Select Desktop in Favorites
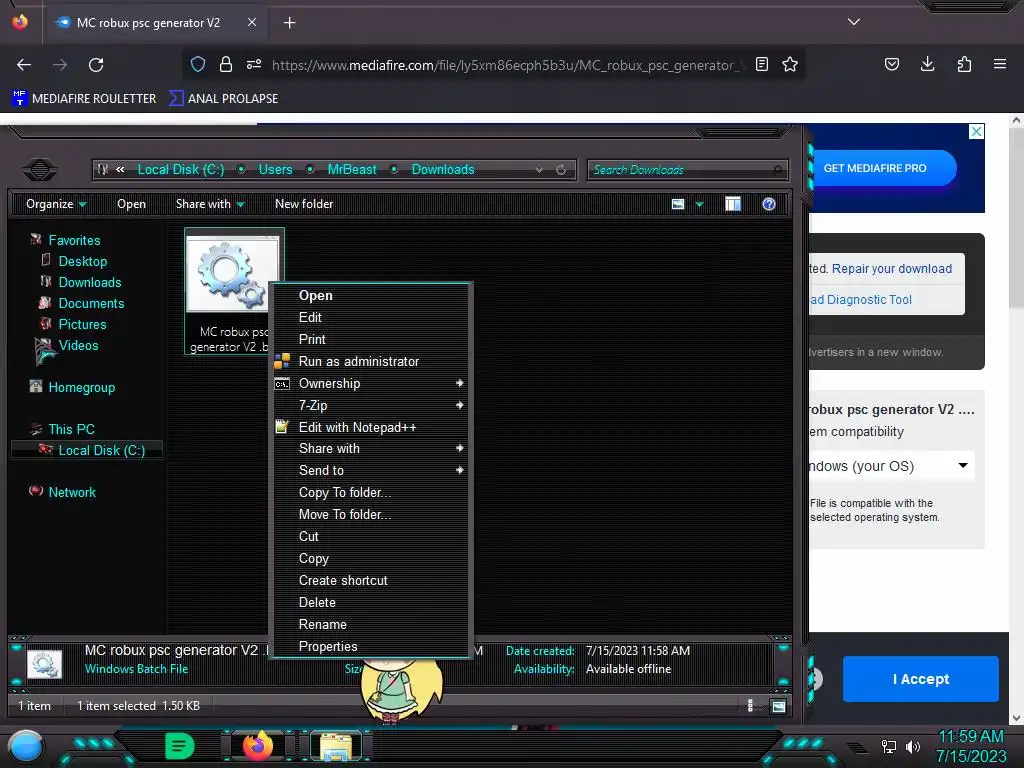 tap(82, 261)
